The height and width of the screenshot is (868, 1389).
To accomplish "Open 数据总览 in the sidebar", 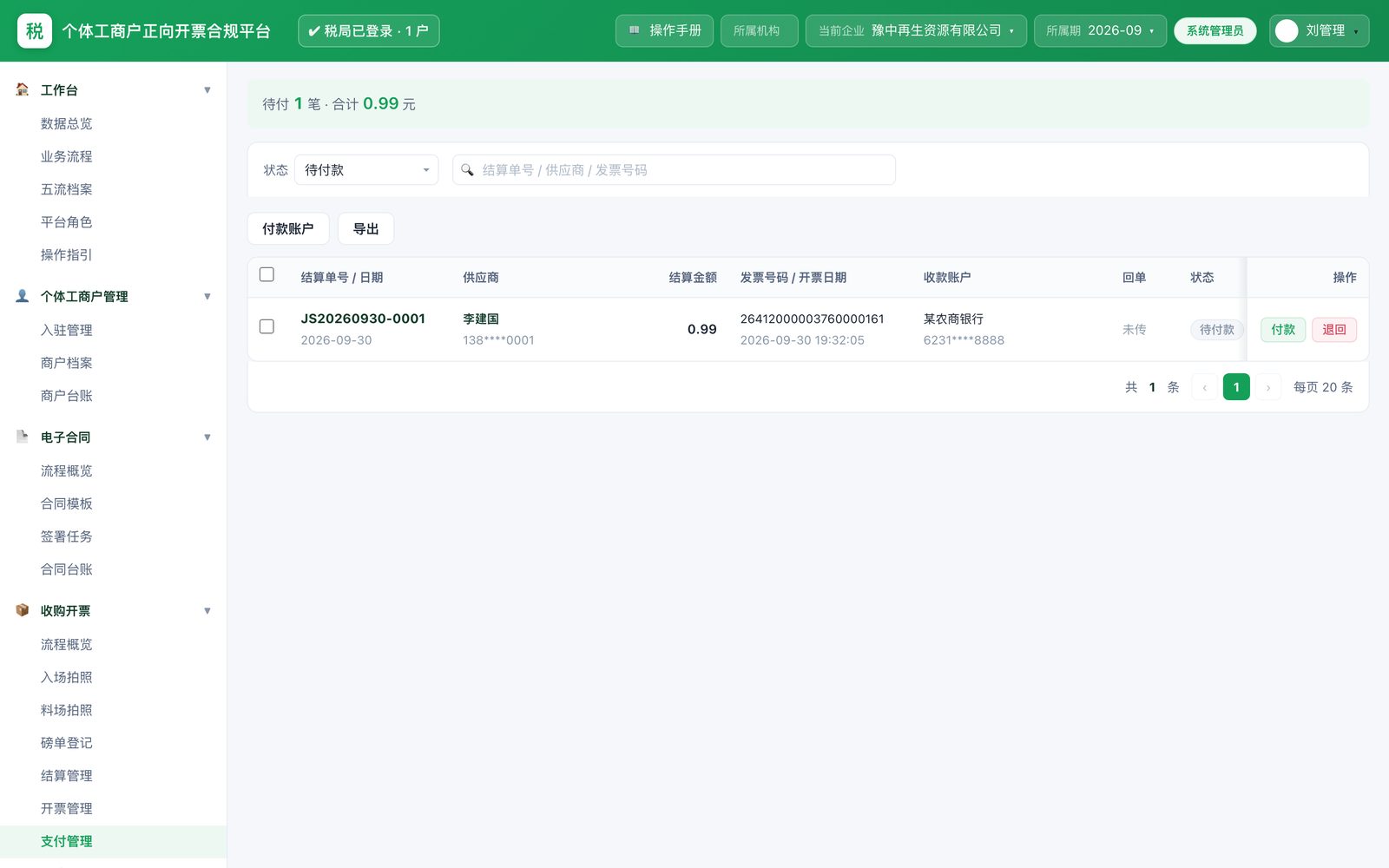I will (x=67, y=123).
